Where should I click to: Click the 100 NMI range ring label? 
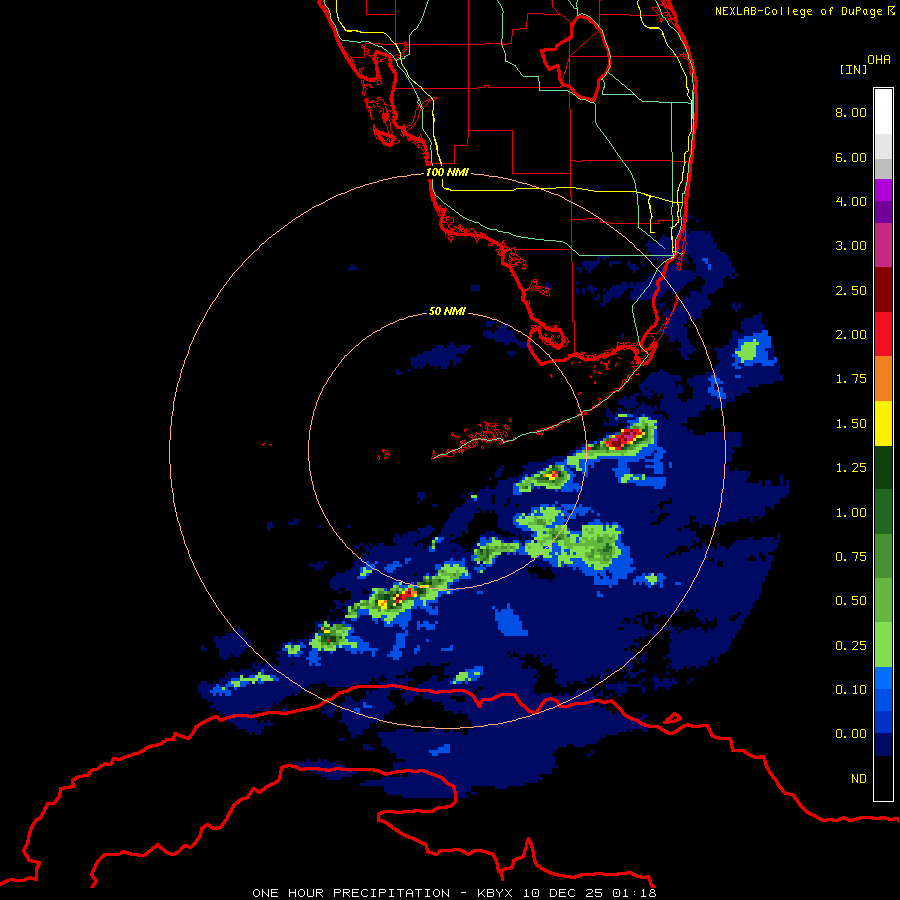click(x=447, y=172)
